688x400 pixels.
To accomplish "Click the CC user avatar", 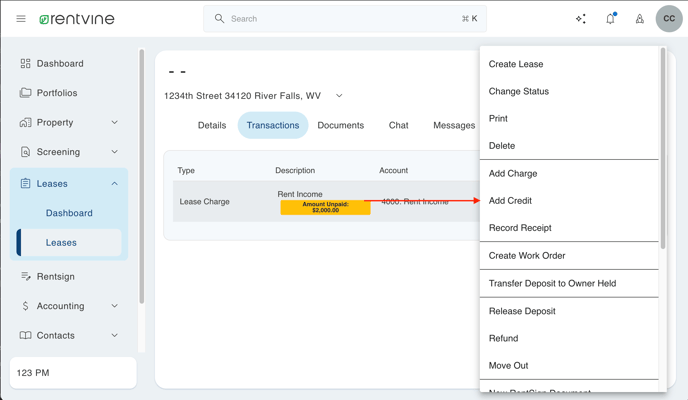I will [x=669, y=19].
